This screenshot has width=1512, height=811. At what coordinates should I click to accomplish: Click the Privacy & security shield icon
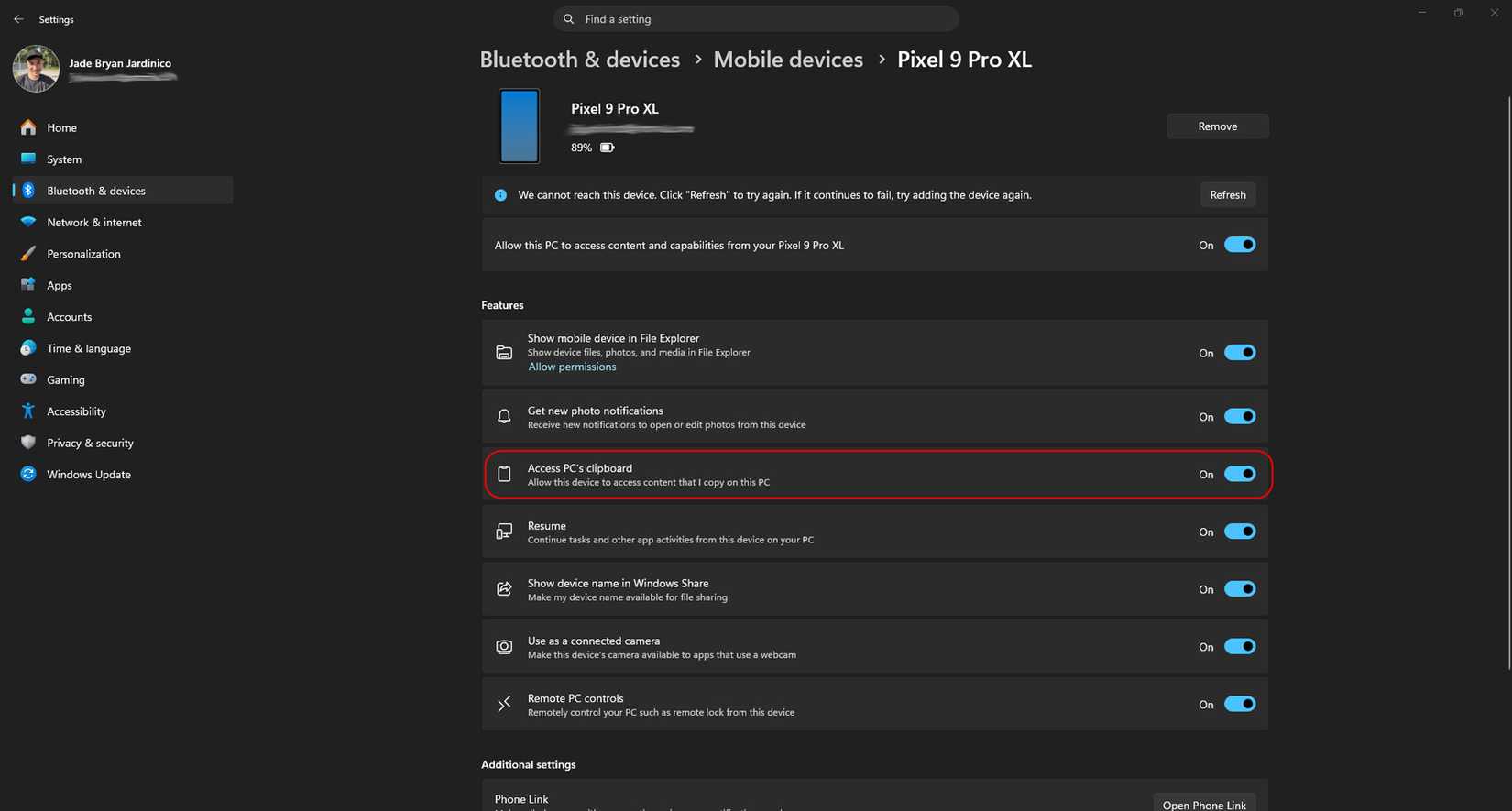pos(28,443)
